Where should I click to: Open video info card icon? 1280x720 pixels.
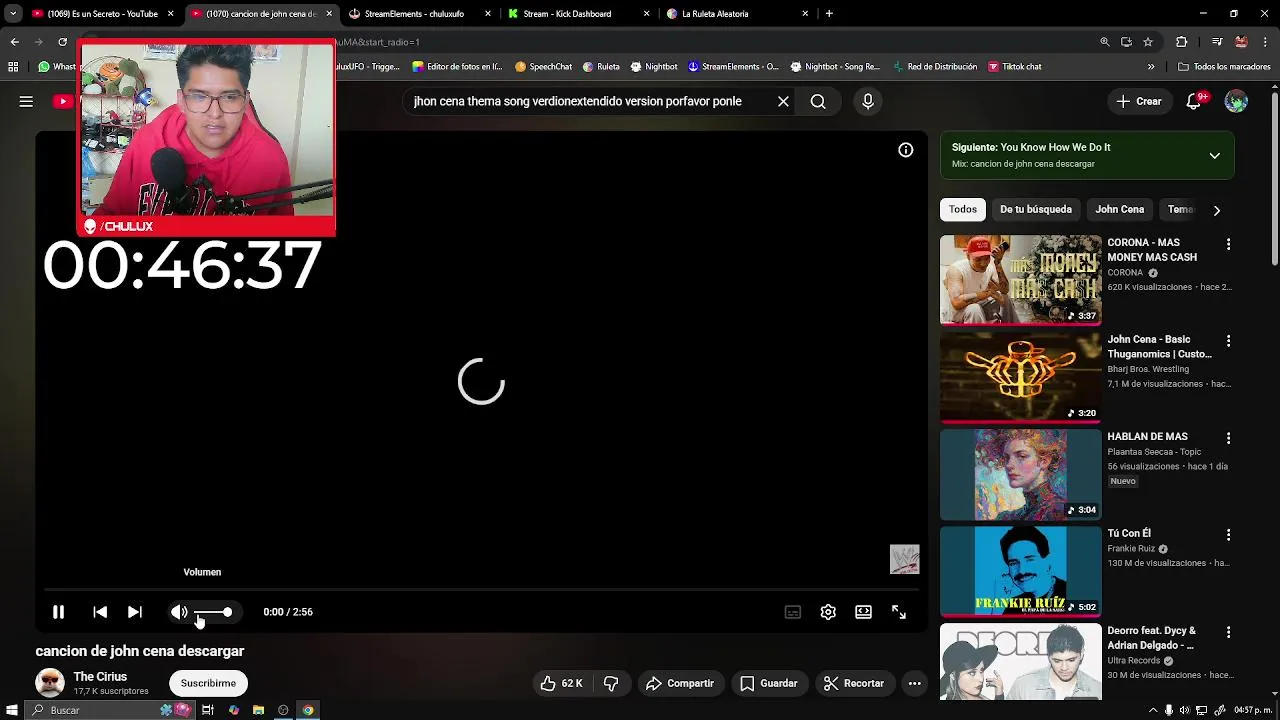[906, 150]
